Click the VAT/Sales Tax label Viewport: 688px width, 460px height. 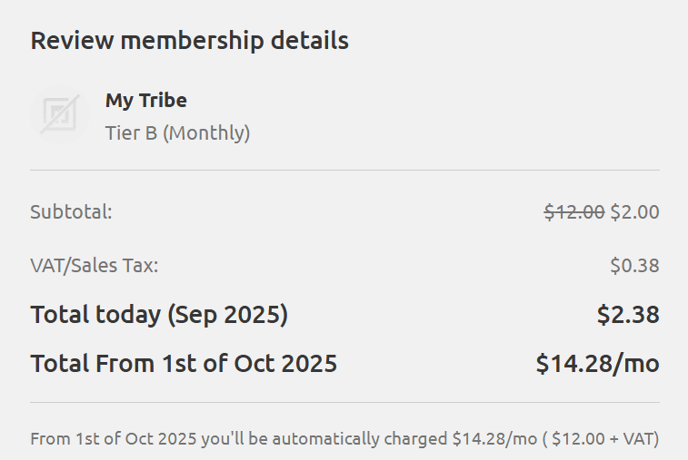94,266
